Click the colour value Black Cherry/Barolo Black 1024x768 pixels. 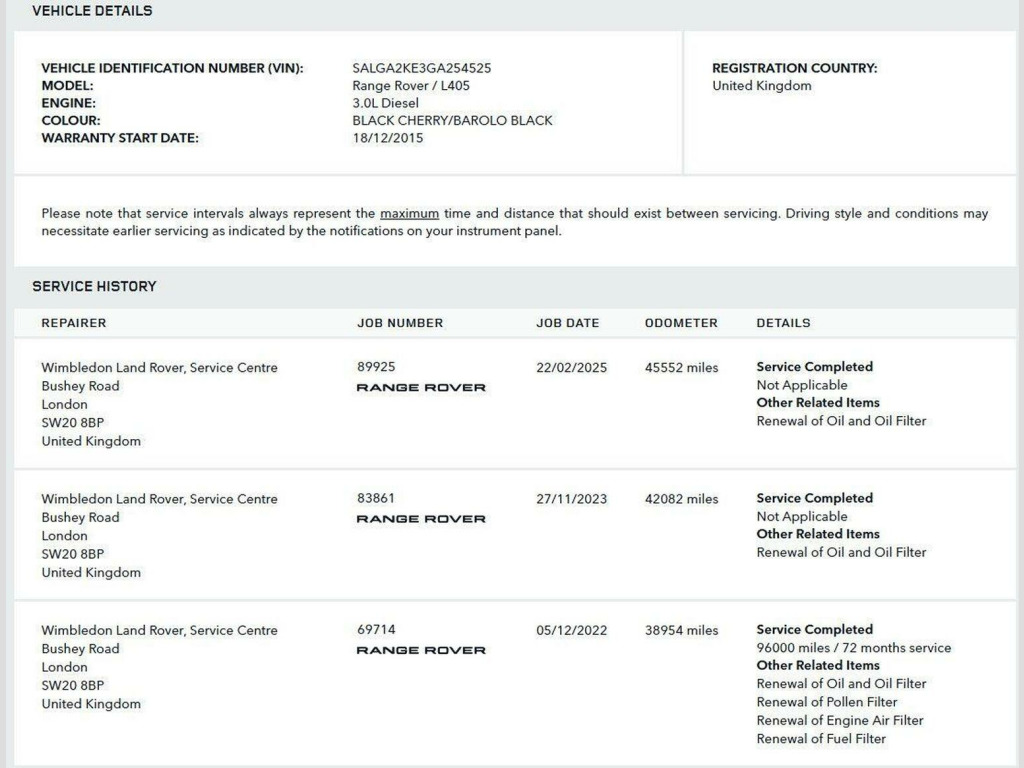coord(452,121)
